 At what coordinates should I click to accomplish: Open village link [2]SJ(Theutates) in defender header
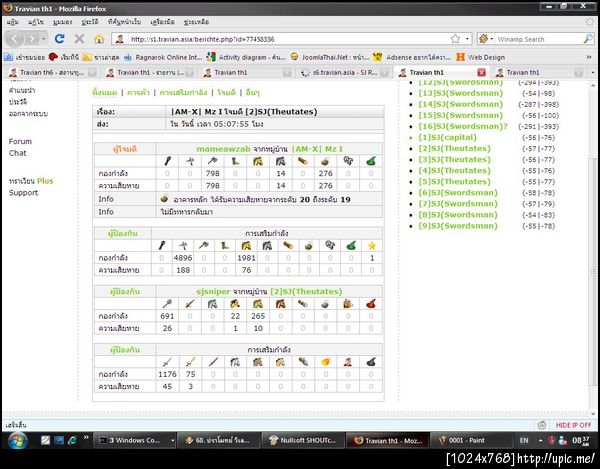click(x=306, y=291)
